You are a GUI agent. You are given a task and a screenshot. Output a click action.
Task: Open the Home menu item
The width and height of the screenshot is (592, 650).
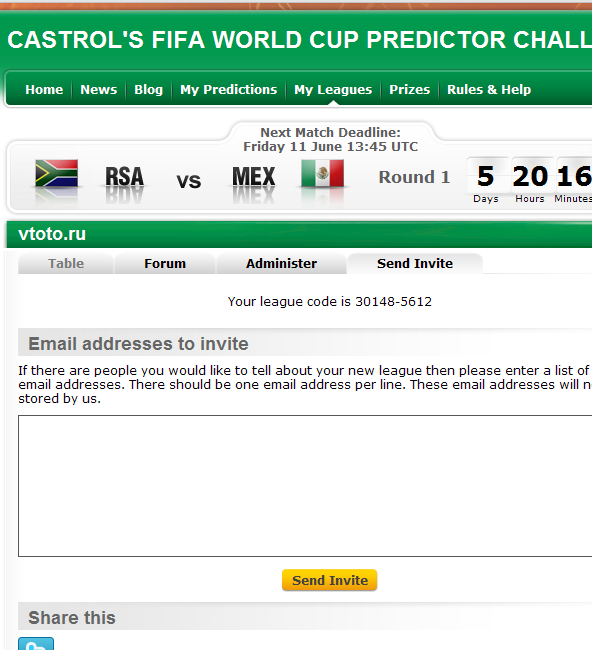point(44,90)
